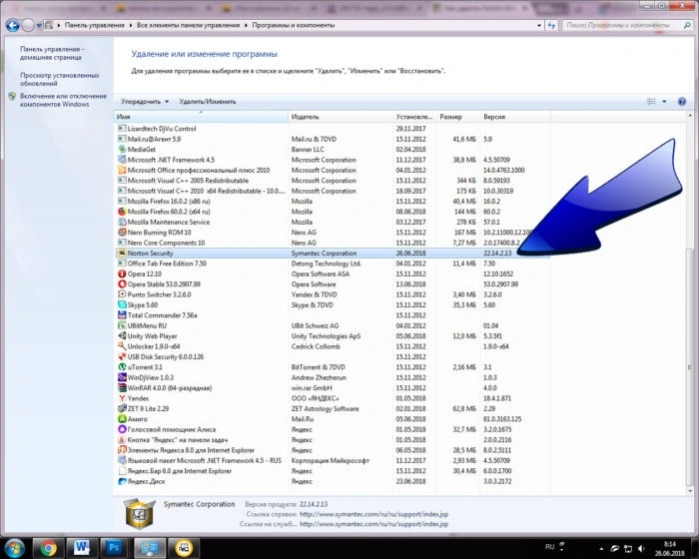Click the view mode icon in toolbar
This screenshot has height=559, width=699.
(651, 102)
